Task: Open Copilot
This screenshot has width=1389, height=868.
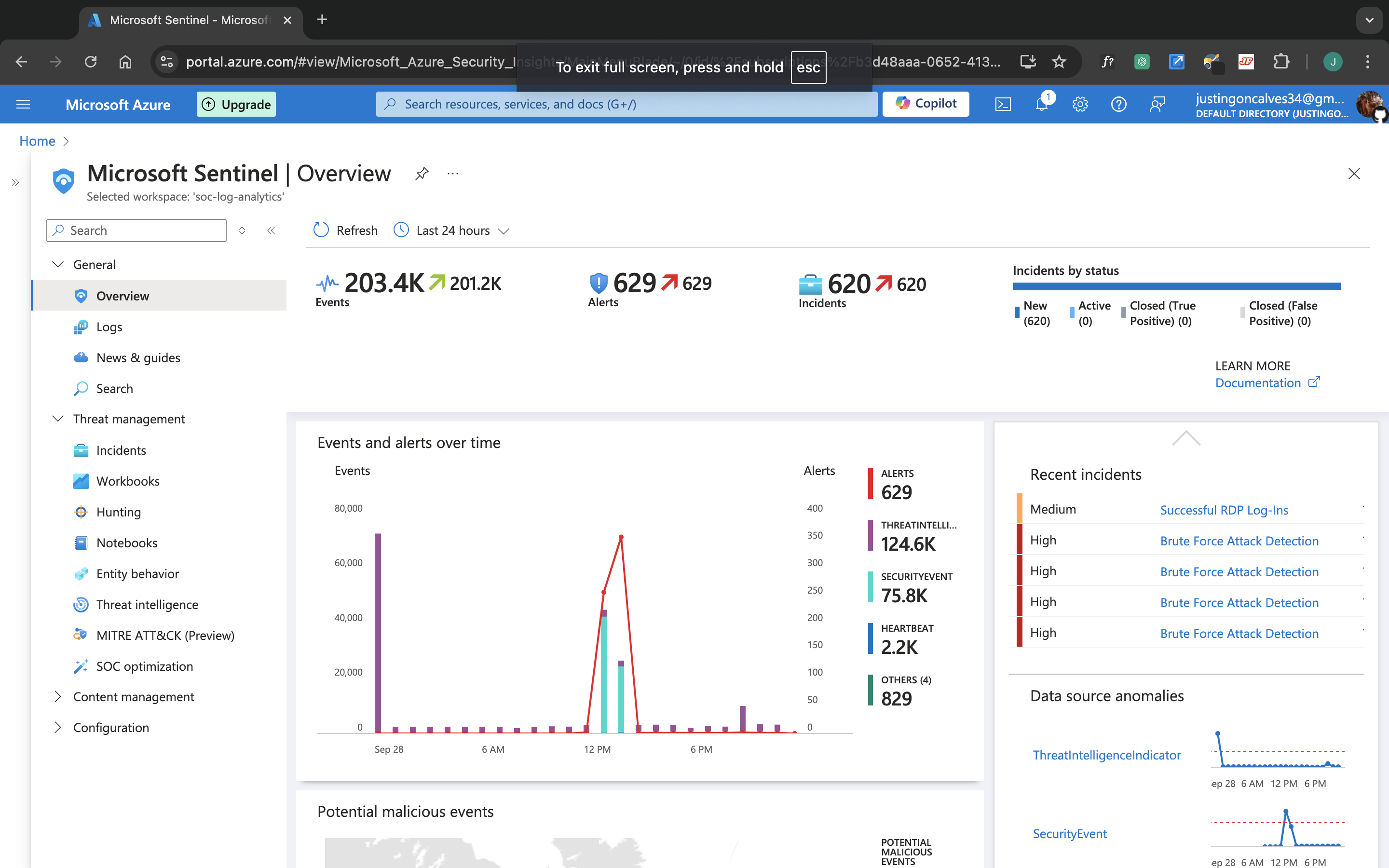Action: (x=925, y=104)
